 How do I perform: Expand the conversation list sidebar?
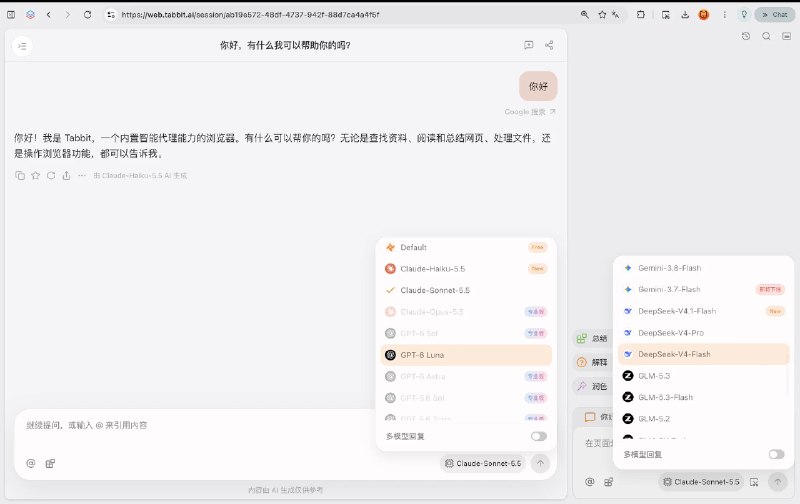tap(22, 46)
